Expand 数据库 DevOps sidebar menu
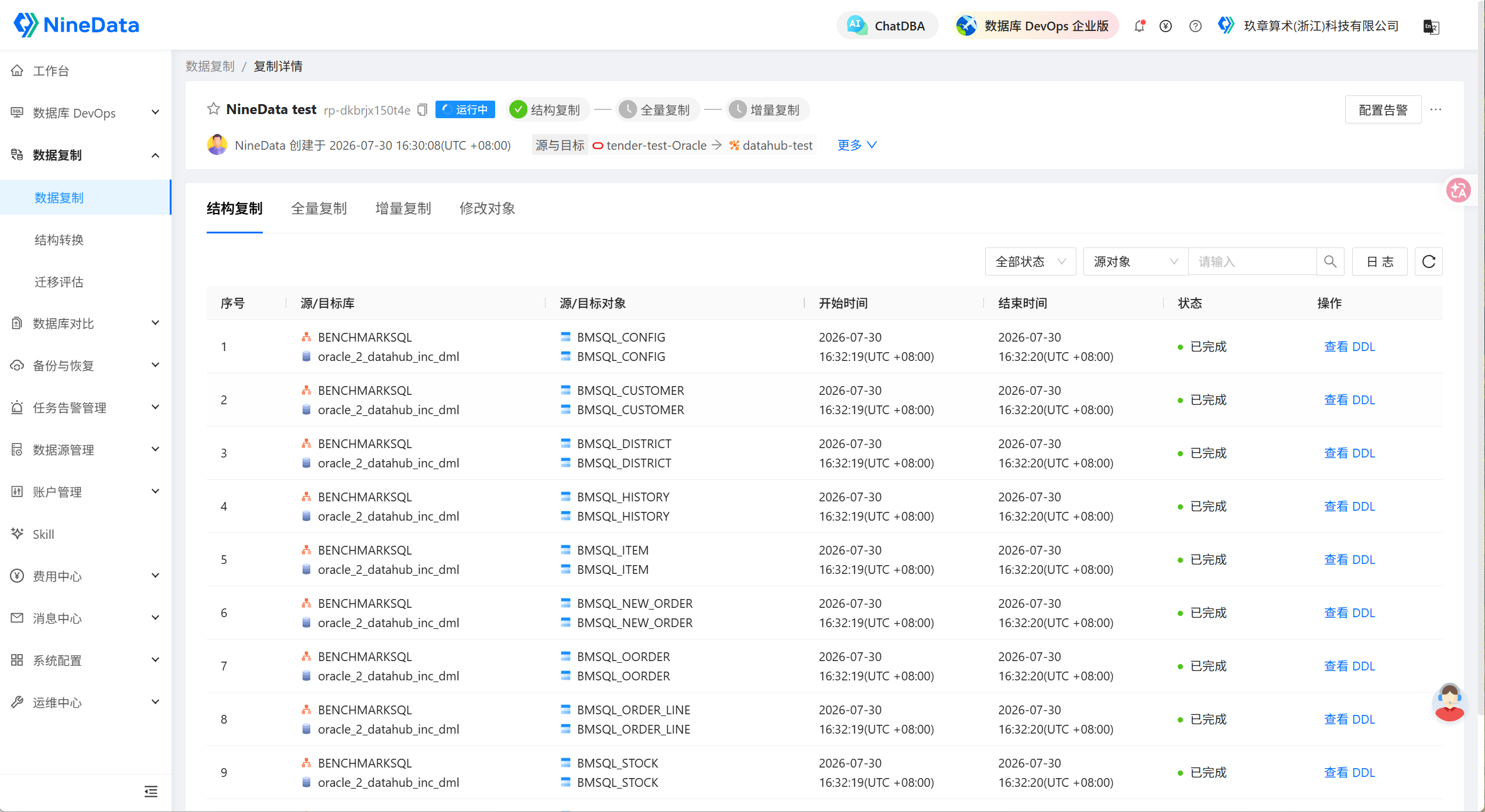 pyautogui.click(x=85, y=113)
